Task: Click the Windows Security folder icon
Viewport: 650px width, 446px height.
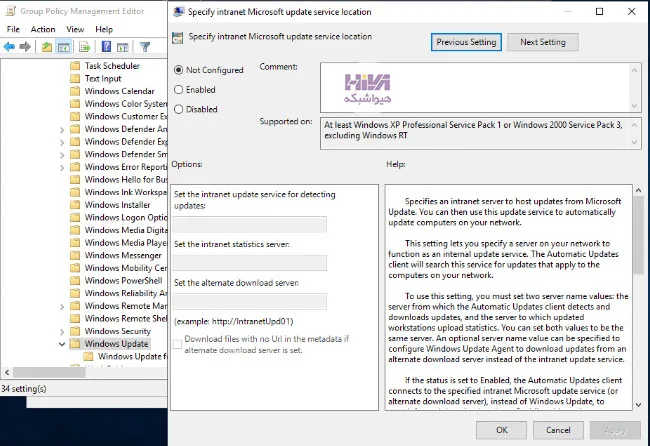Action: point(75,331)
